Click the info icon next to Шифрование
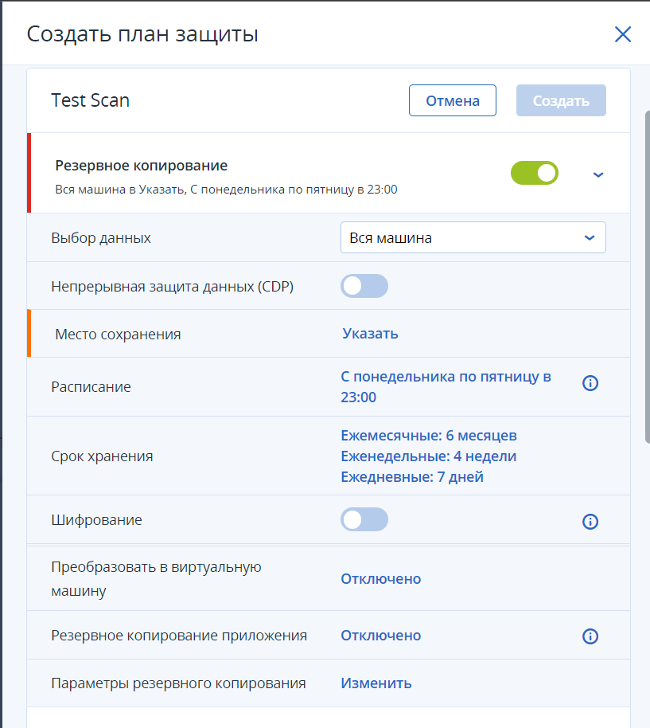 (590, 521)
